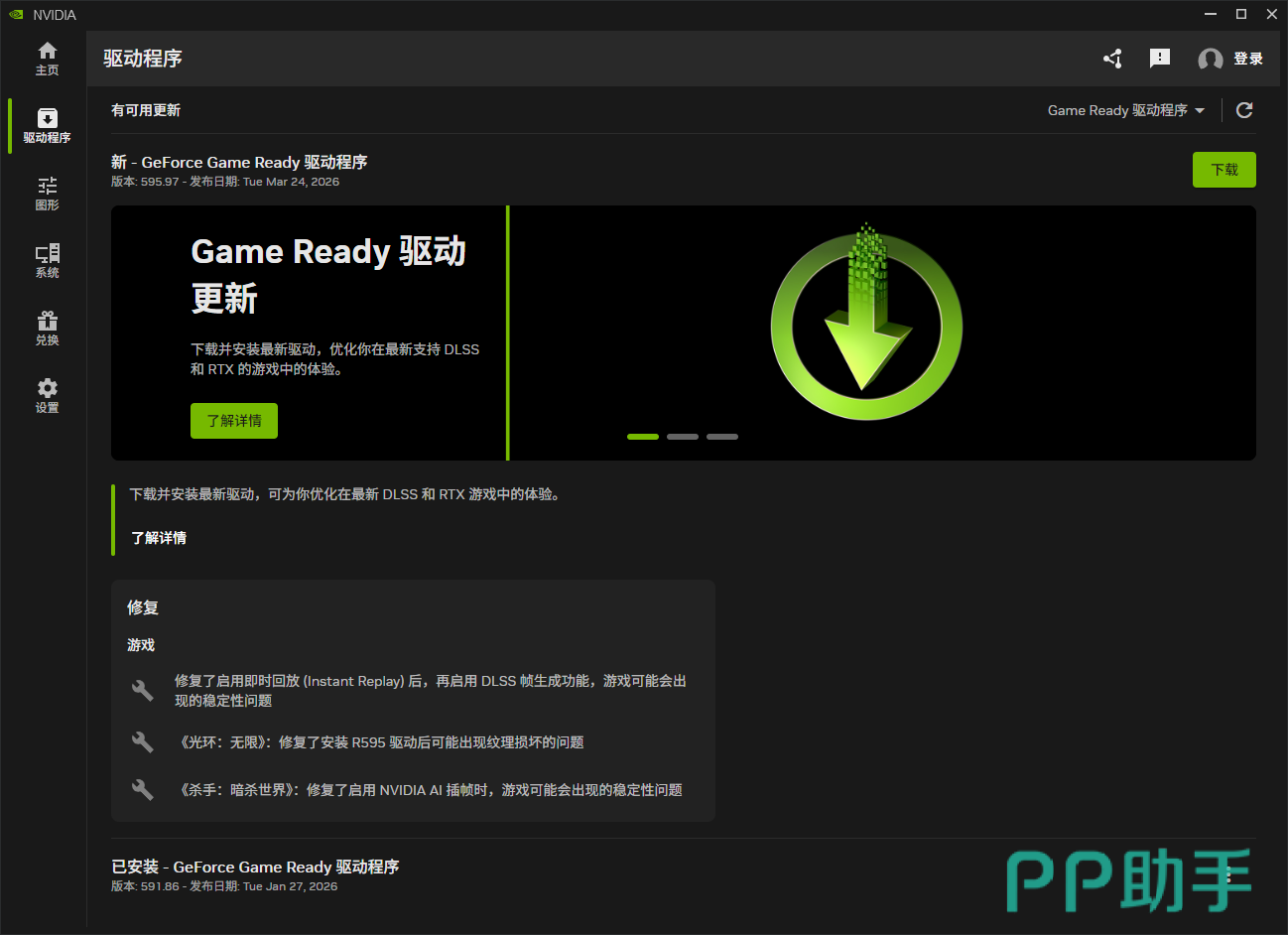This screenshot has width=1288, height=935.
Task: Click the NVIDIA logo in title bar
Action: pos(16,15)
